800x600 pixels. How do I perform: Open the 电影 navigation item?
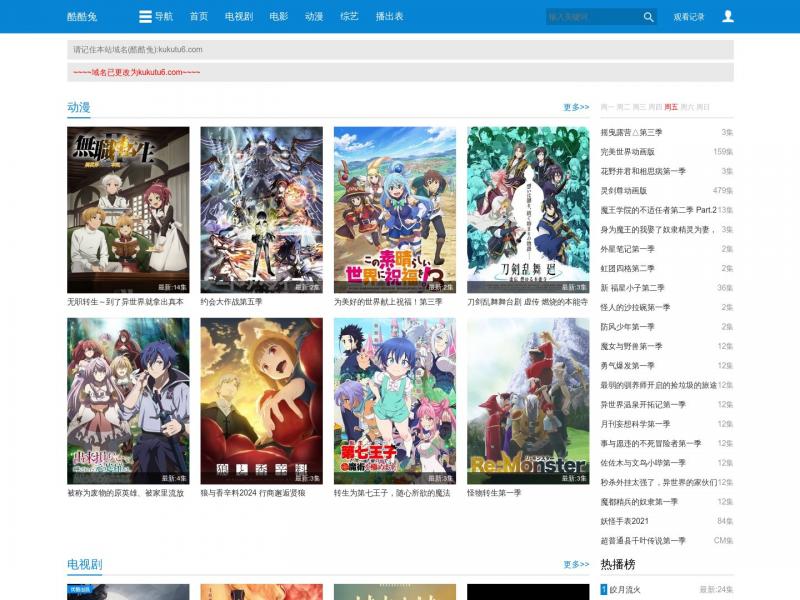coord(279,16)
